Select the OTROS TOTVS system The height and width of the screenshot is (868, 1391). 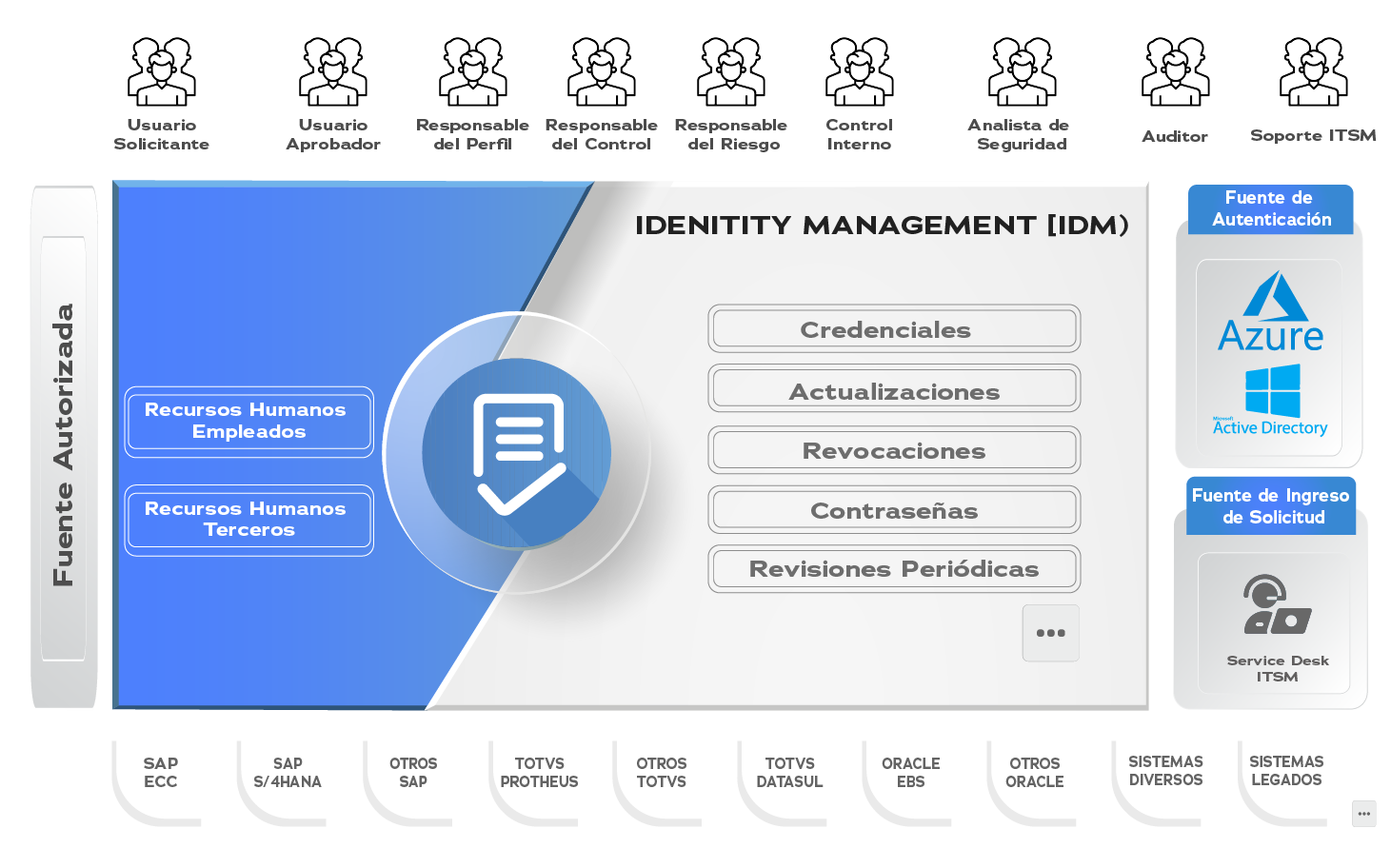(662, 773)
